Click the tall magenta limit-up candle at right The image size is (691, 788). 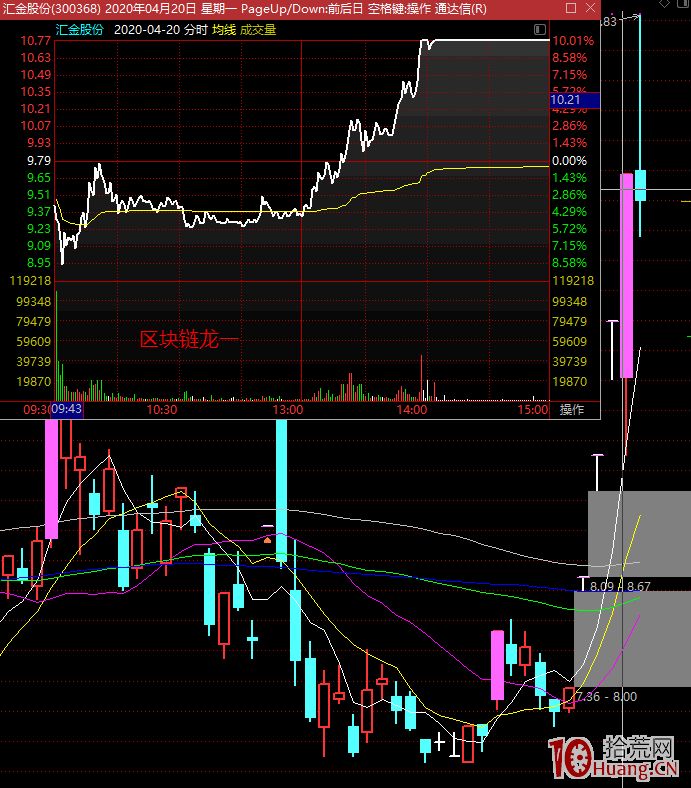click(x=626, y=275)
